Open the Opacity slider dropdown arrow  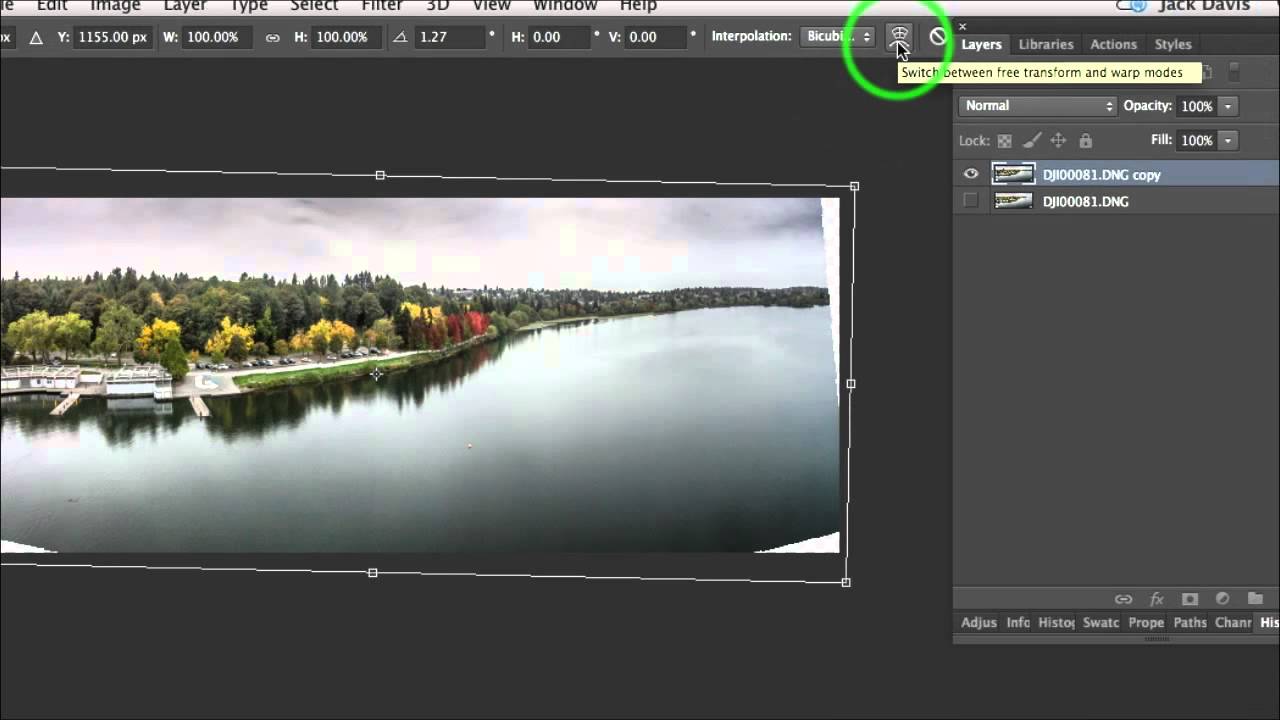(x=1228, y=106)
